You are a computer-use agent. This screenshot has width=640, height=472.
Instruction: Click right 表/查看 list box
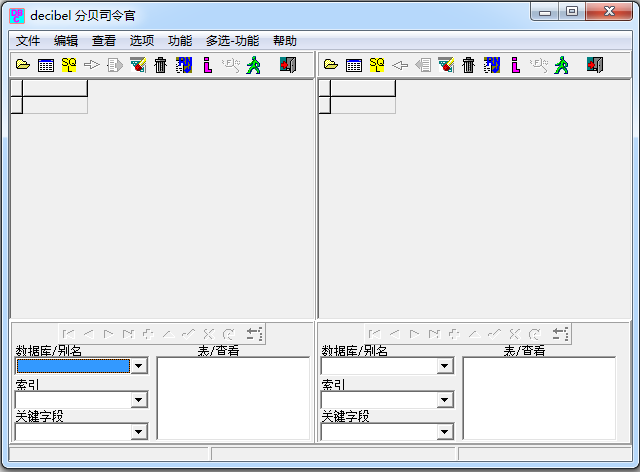(x=539, y=399)
